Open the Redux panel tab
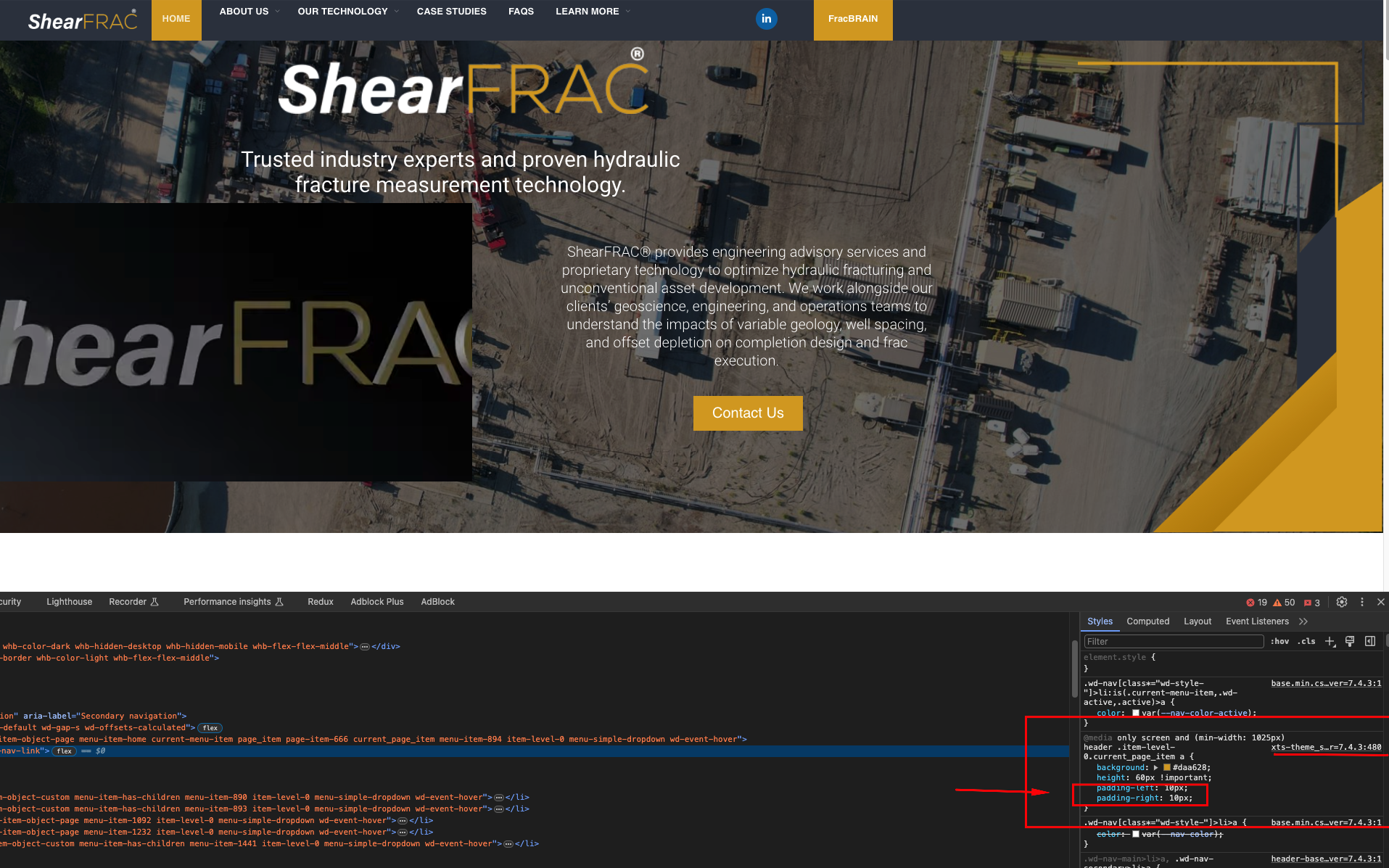The height and width of the screenshot is (868, 1389). point(321,602)
